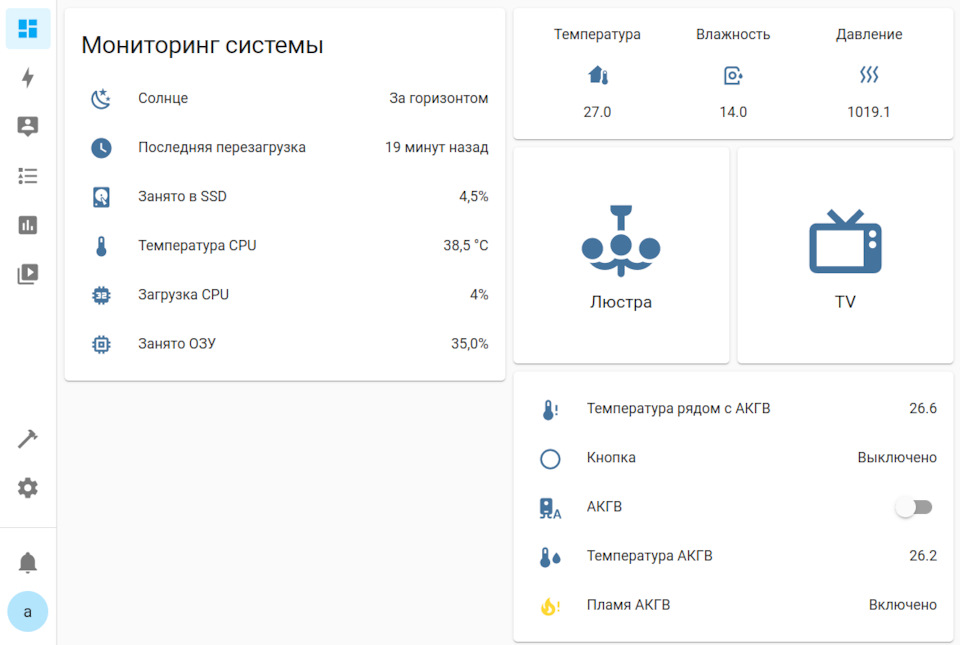The image size is (960, 645).
Task: Select the Overview dashboard at sidebar top
Action: pyautogui.click(x=28, y=29)
